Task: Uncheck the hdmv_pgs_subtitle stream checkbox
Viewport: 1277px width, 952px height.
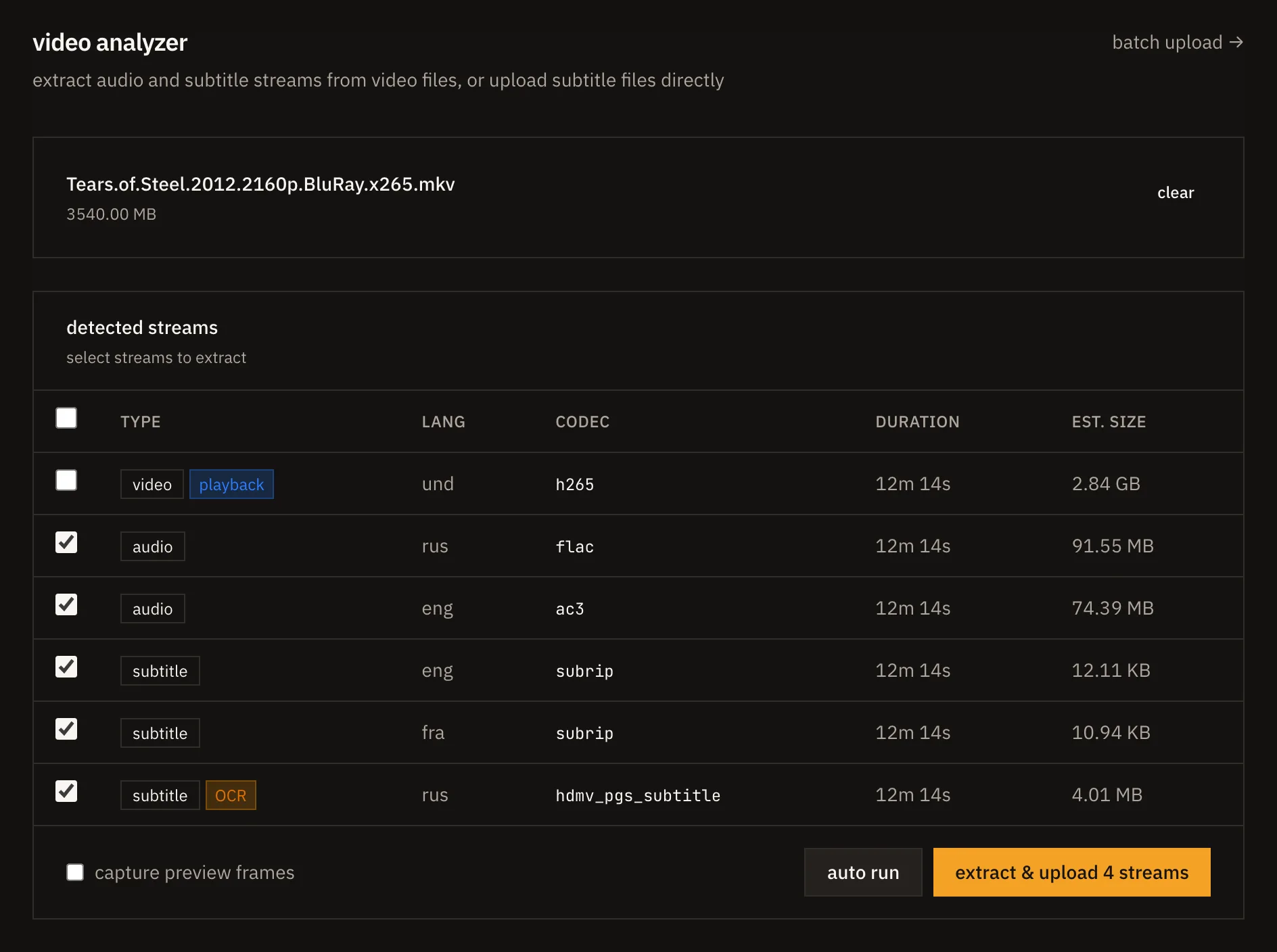Action: pos(66,792)
